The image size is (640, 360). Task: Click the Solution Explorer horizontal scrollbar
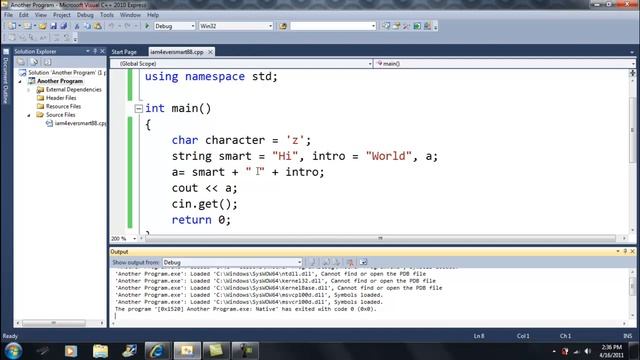[x=60, y=323]
